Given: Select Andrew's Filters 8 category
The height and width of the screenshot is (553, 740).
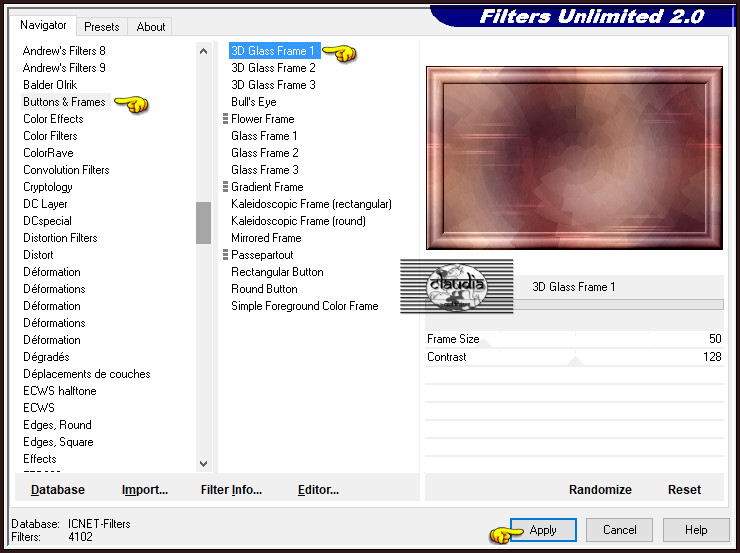Looking at the screenshot, I should [x=64, y=51].
